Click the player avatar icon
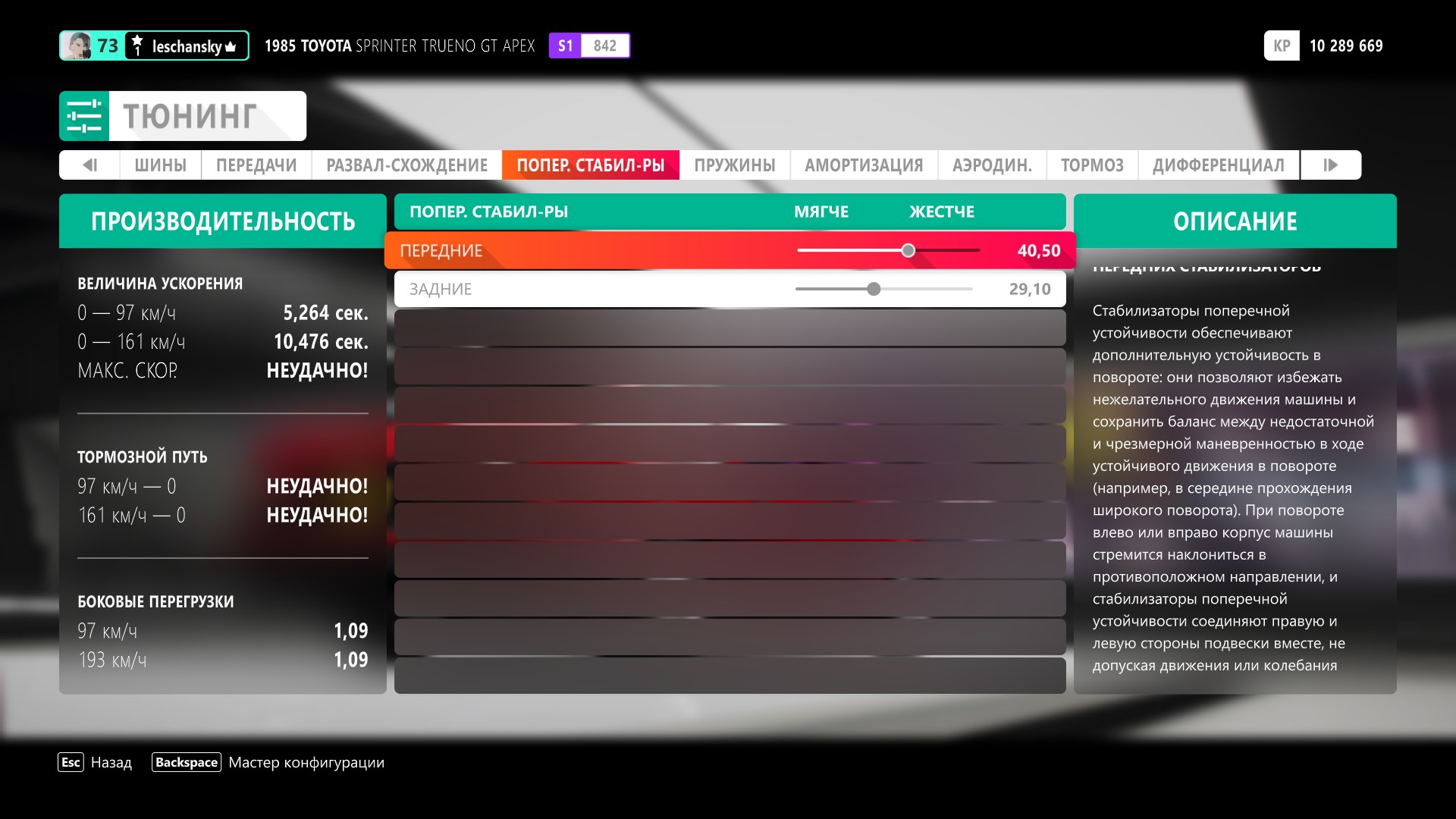 [77, 46]
